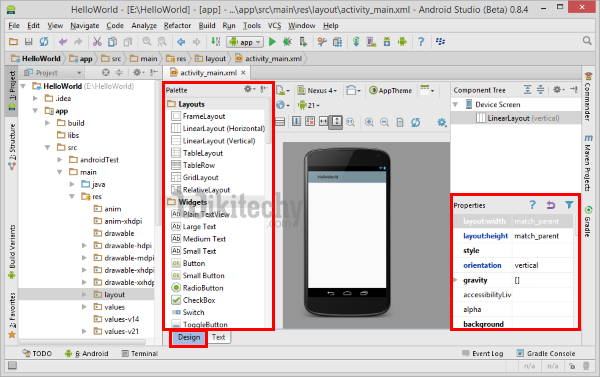Toggle the fit to screen zoom button
The image size is (600, 377).
point(337,122)
